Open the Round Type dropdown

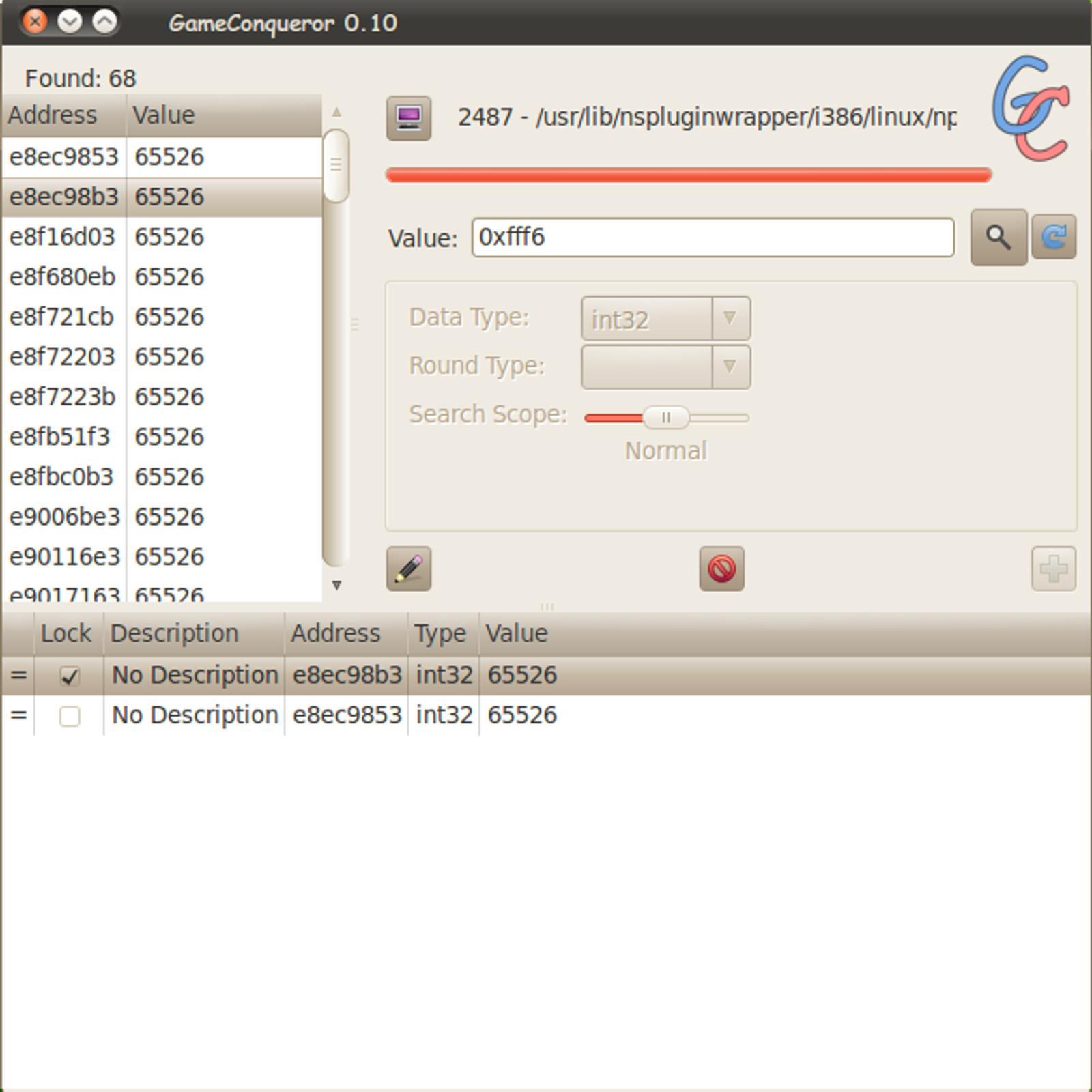click(x=665, y=367)
